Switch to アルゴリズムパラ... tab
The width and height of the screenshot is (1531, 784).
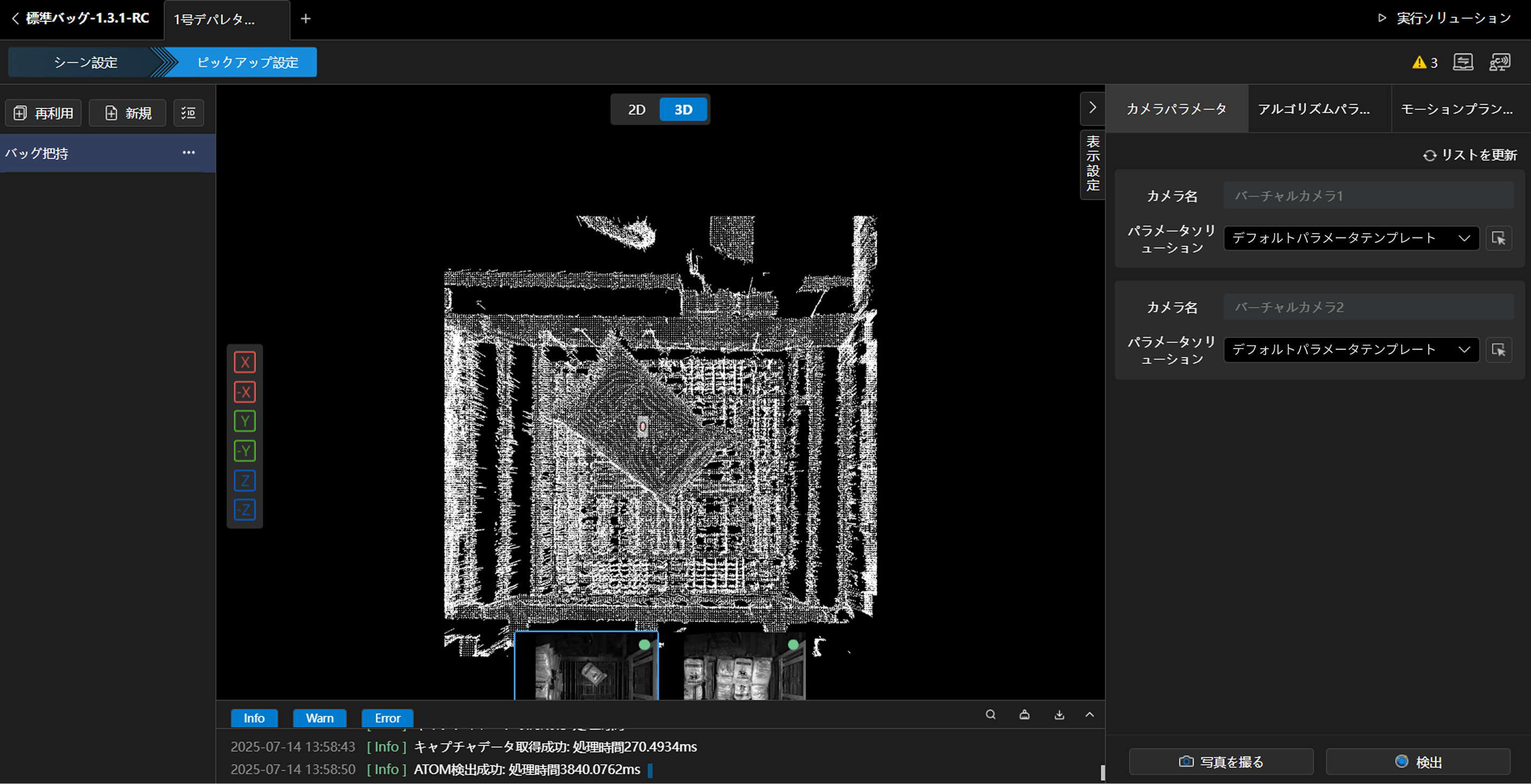coord(1313,109)
